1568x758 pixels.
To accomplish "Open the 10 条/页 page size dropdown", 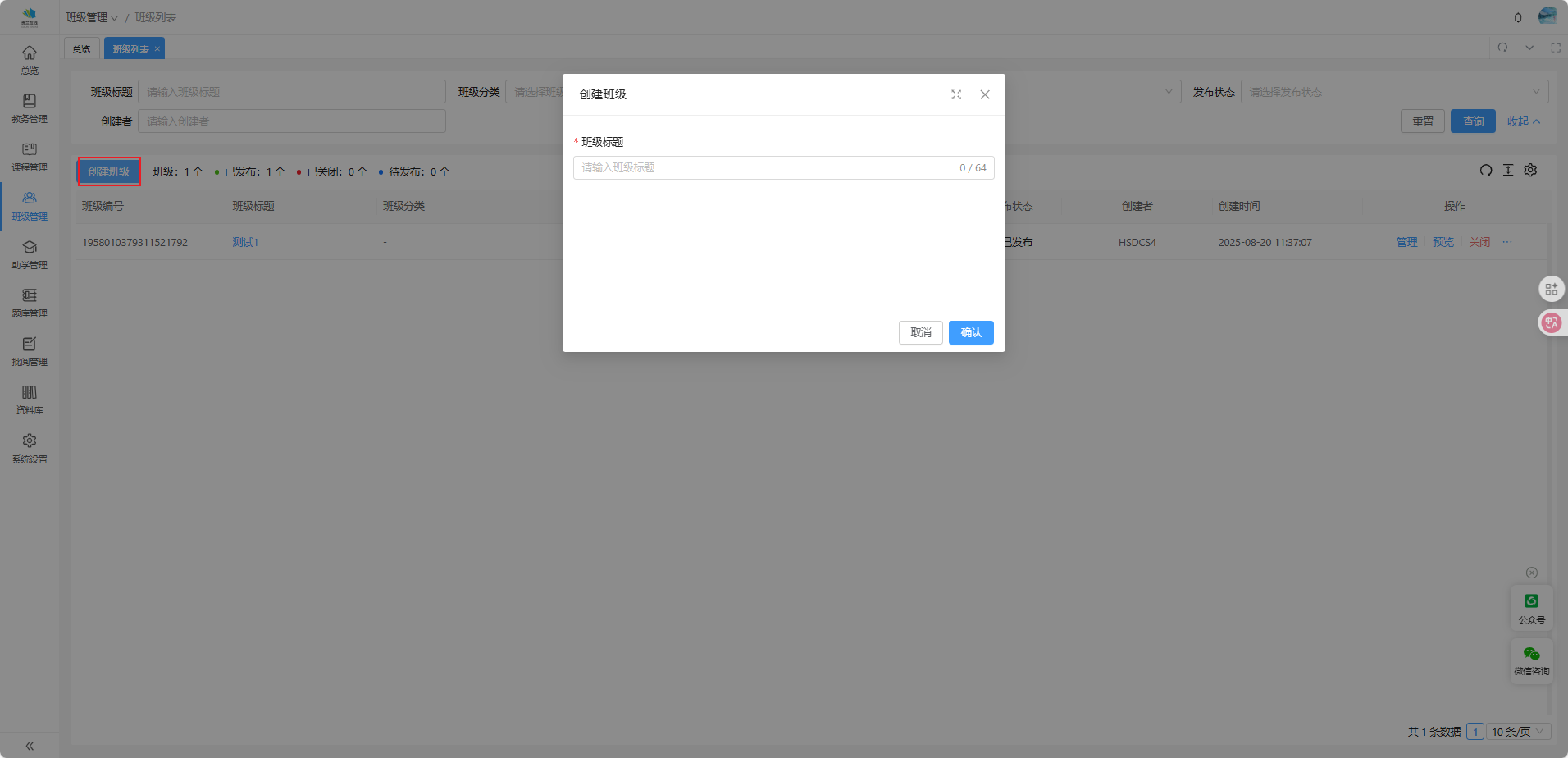I will coord(1518,732).
